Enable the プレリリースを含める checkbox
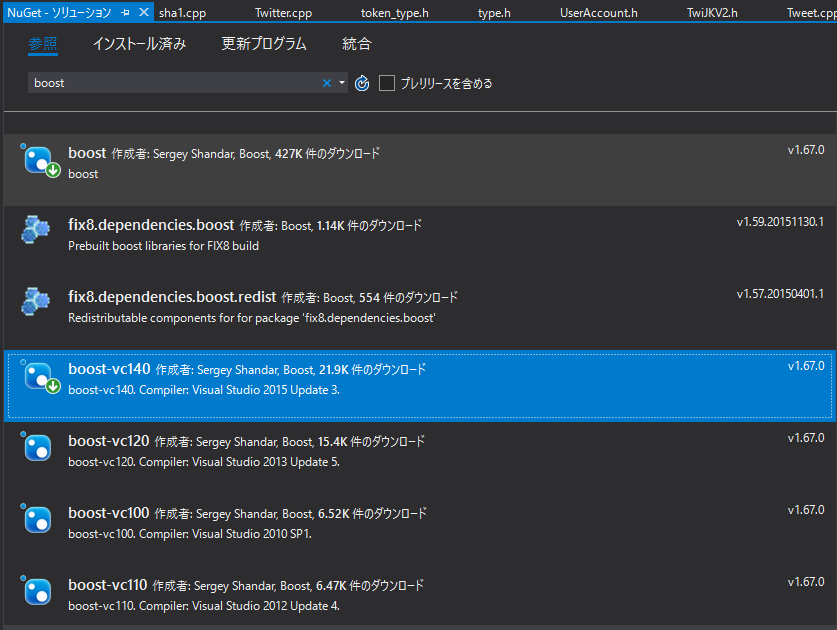Screen dimensions: 837x630 click(x=387, y=83)
